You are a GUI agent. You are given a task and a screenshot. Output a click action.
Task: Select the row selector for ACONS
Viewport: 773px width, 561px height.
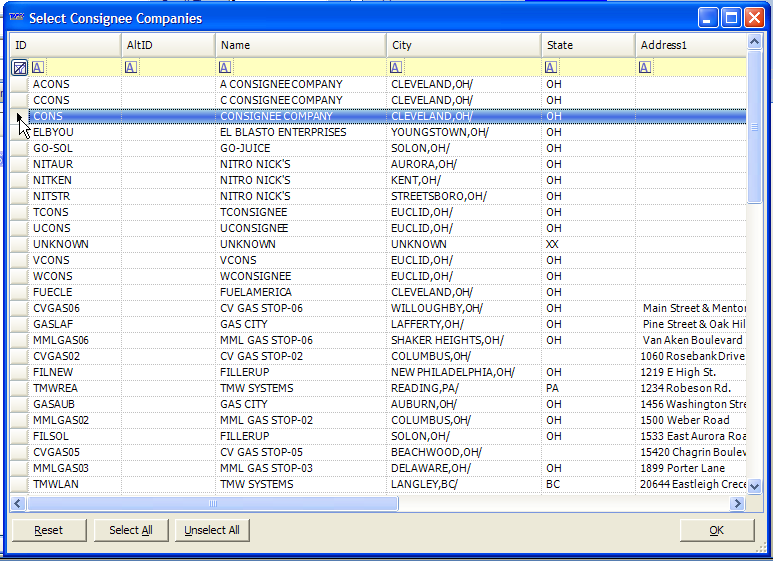click(x=19, y=84)
